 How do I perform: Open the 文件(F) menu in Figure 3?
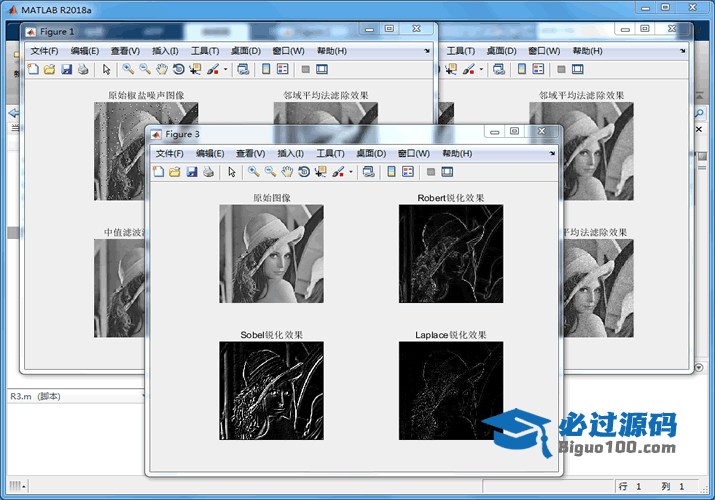170,154
